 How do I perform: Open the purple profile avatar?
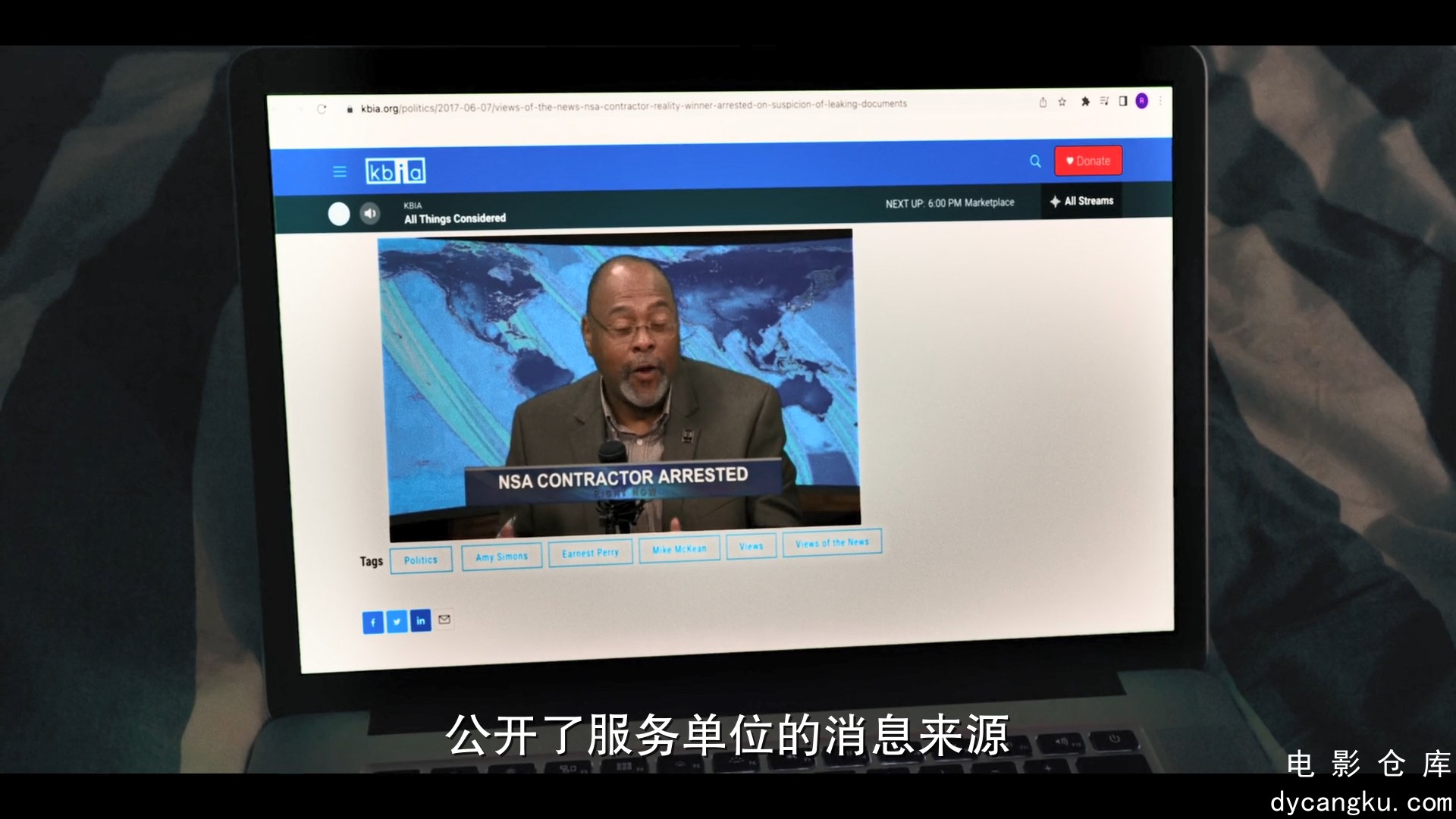click(1142, 101)
